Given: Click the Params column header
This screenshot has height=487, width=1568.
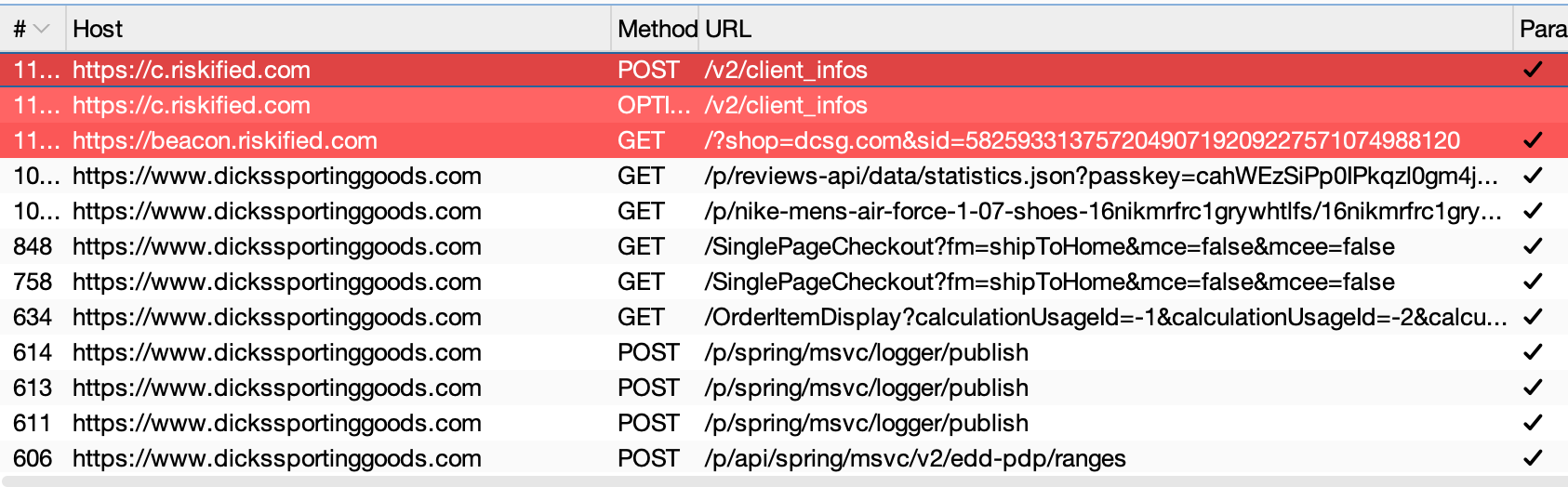Looking at the screenshot, I should tap(1543, 30).
